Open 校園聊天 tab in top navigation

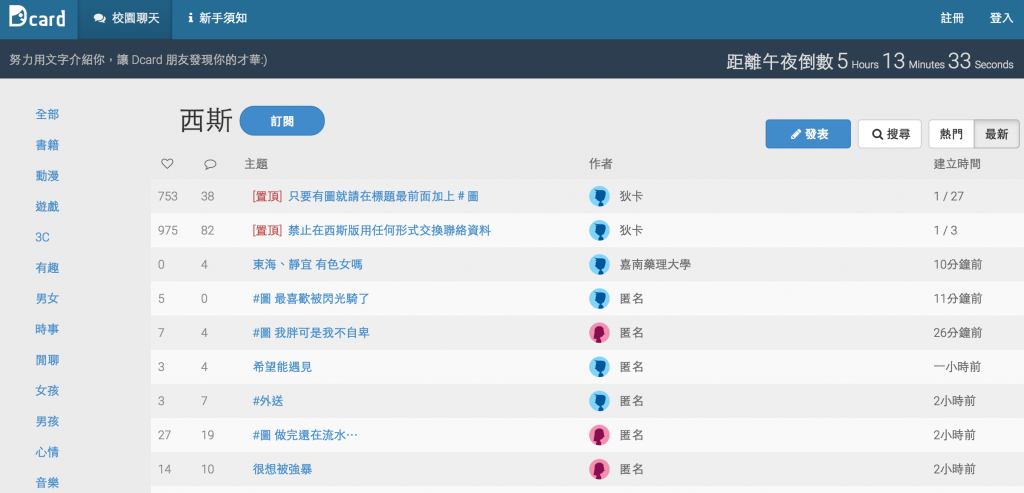126,19
